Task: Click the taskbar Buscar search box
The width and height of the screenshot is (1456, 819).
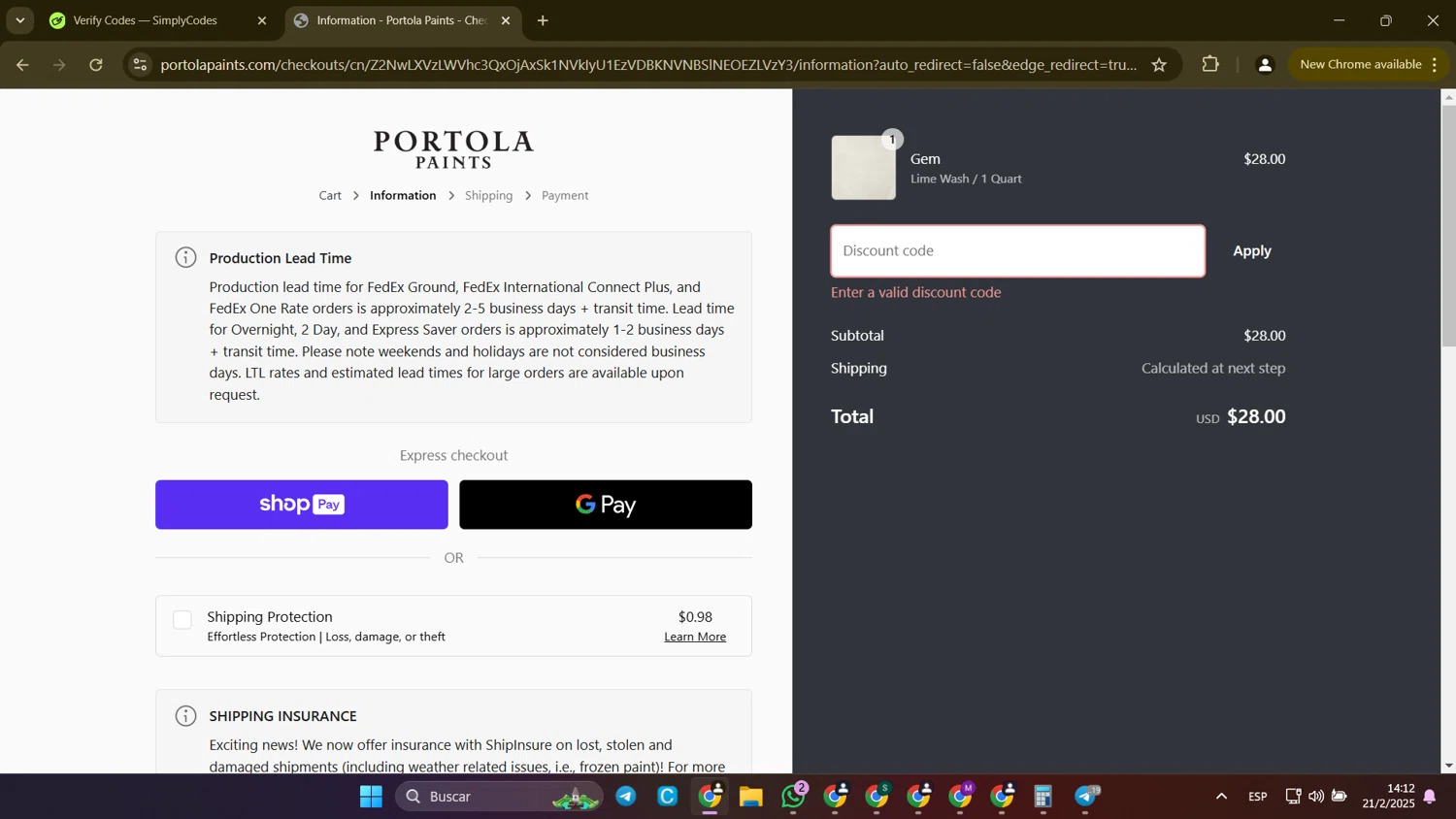Action: [499, 797]
